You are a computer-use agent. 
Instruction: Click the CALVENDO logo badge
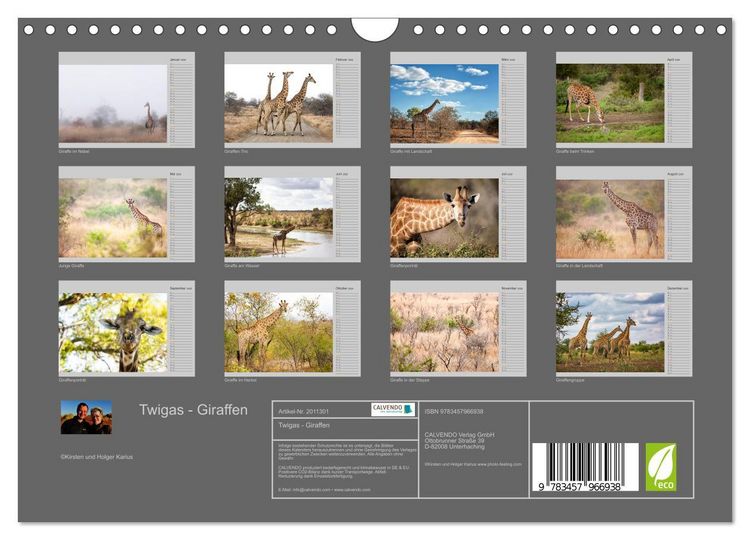[393, 409]
